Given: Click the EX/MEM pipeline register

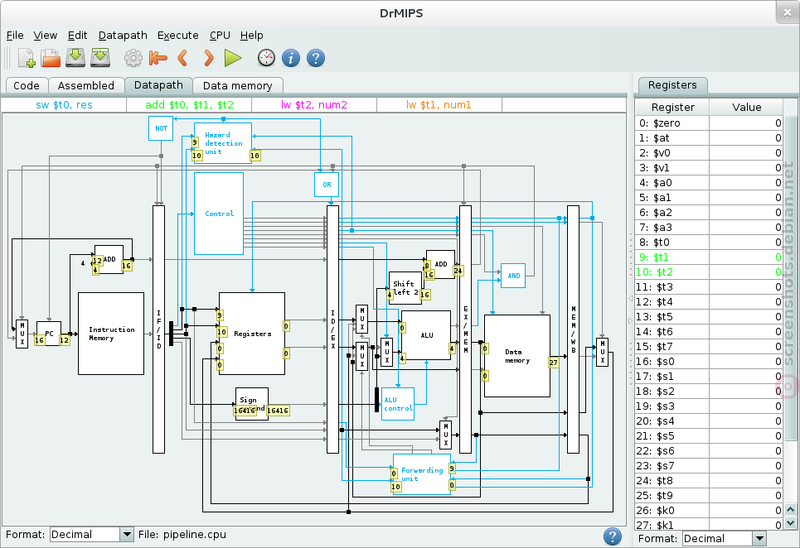Looking at the screenshot, I should tap(465, 329).
